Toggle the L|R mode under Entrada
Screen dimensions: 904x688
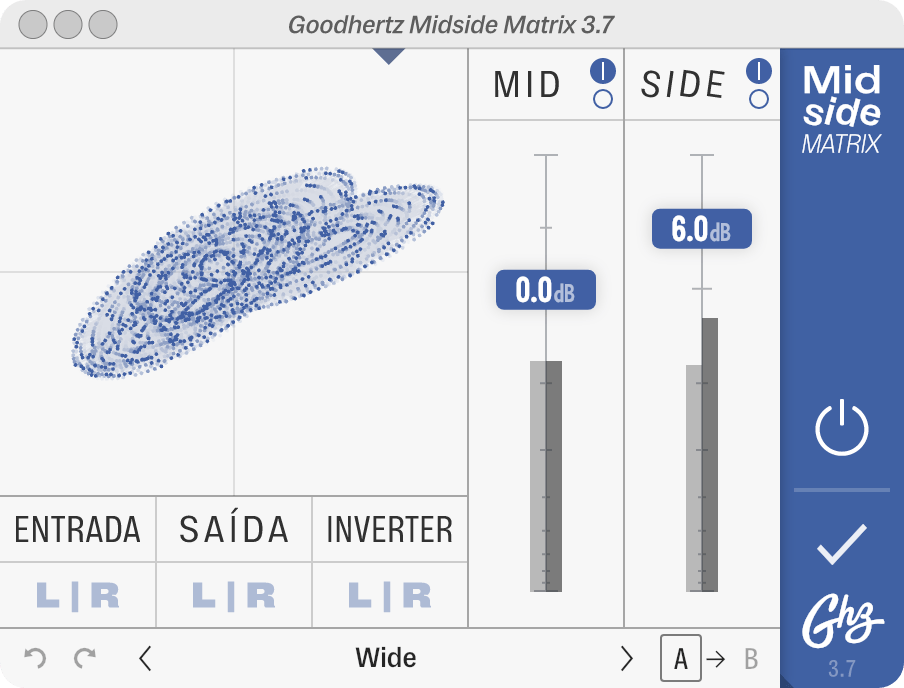(x=78, y=596)
